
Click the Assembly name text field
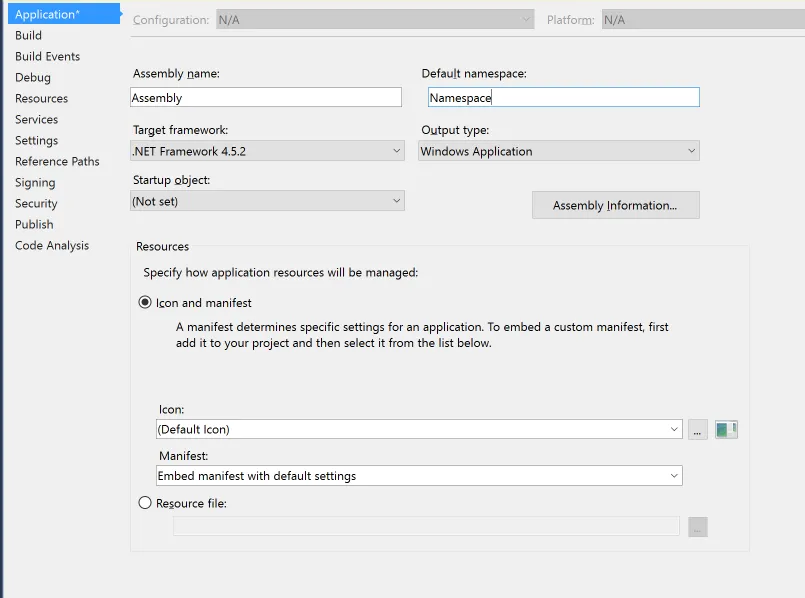coord(266,98)
